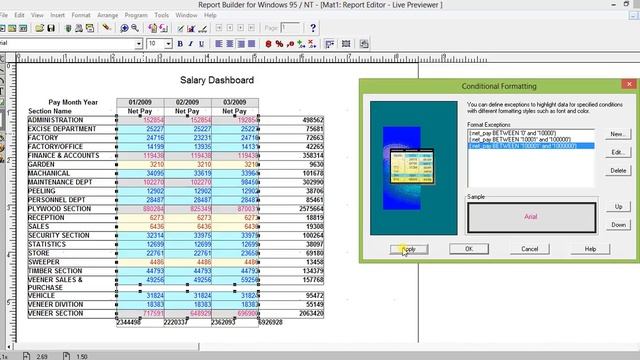Click the frame select grid icon
The height and width of the screenshot is (360, 640).
346,44
